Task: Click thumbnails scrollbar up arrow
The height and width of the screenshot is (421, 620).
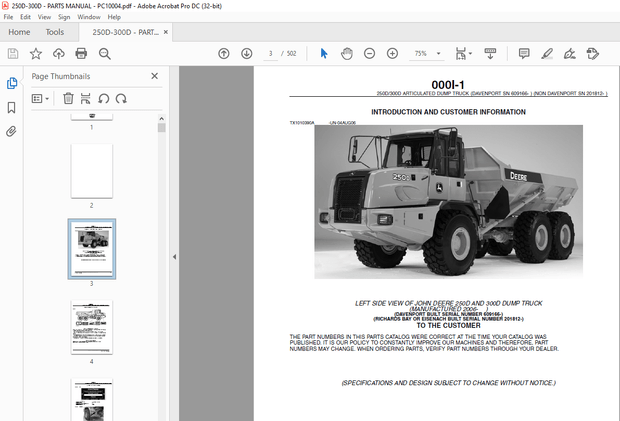Action: [161, 119]
